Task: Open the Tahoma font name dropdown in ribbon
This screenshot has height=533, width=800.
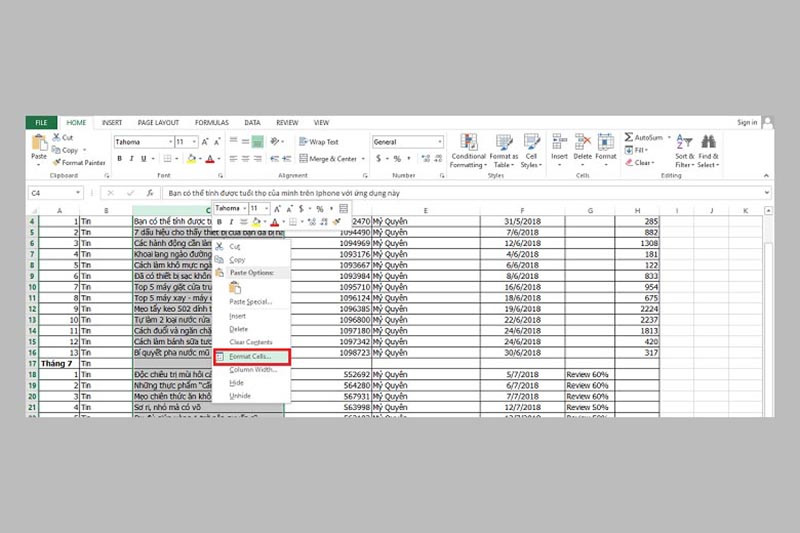Action: pos(170,142)
